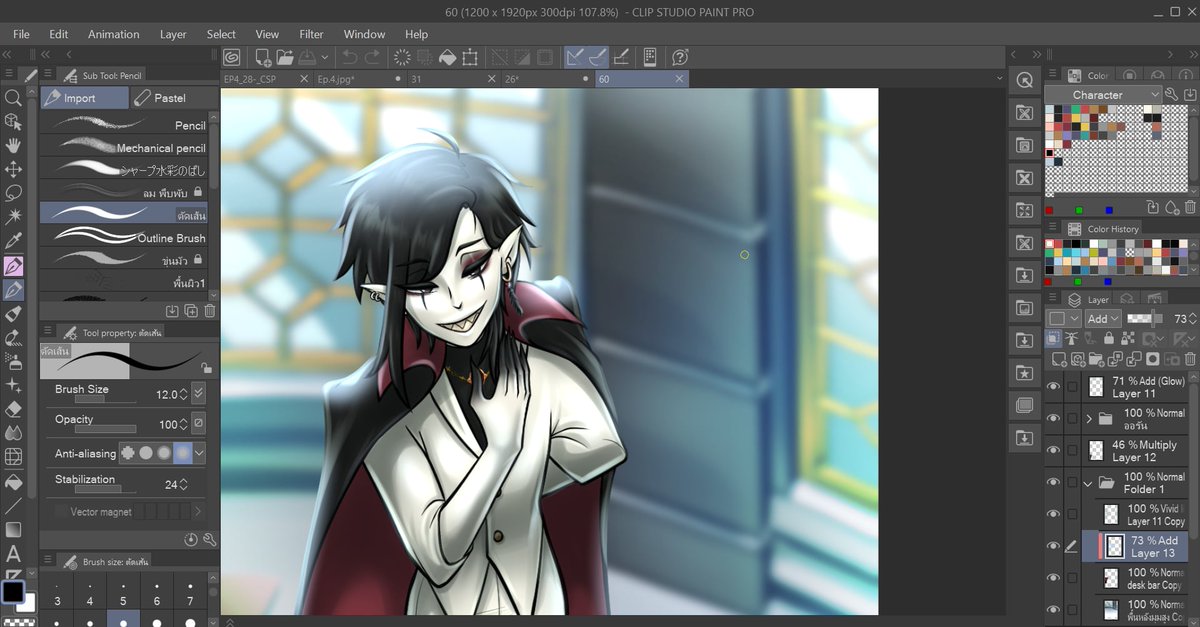This screenshot has width=1200, height=627.
Task: Open the Window menu
Action: pos(364,34)
